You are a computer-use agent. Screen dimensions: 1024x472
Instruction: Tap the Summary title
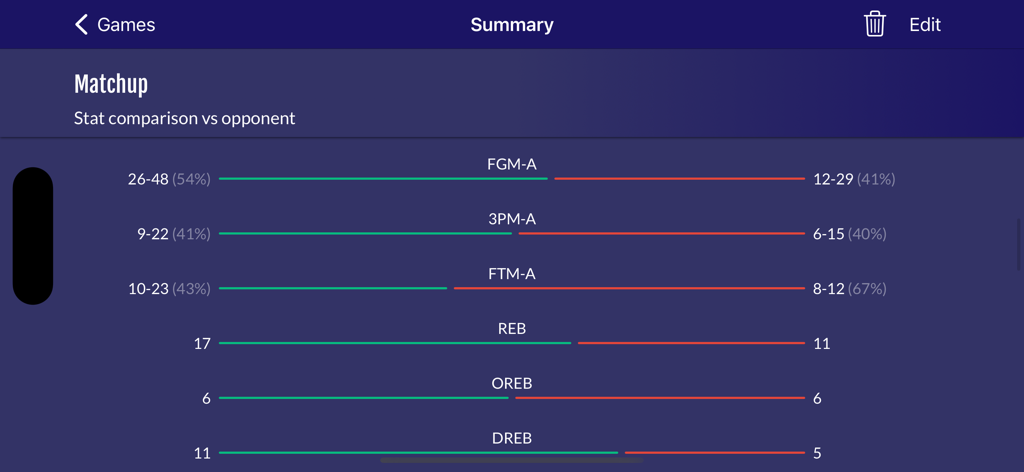click(512, 25)
